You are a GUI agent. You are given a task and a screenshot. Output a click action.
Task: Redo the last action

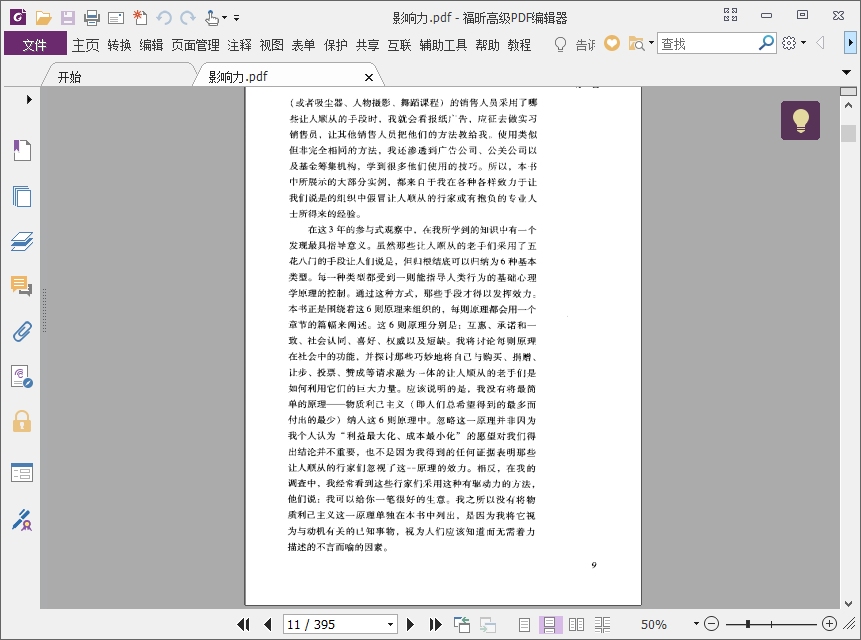(x=188, y=18)
